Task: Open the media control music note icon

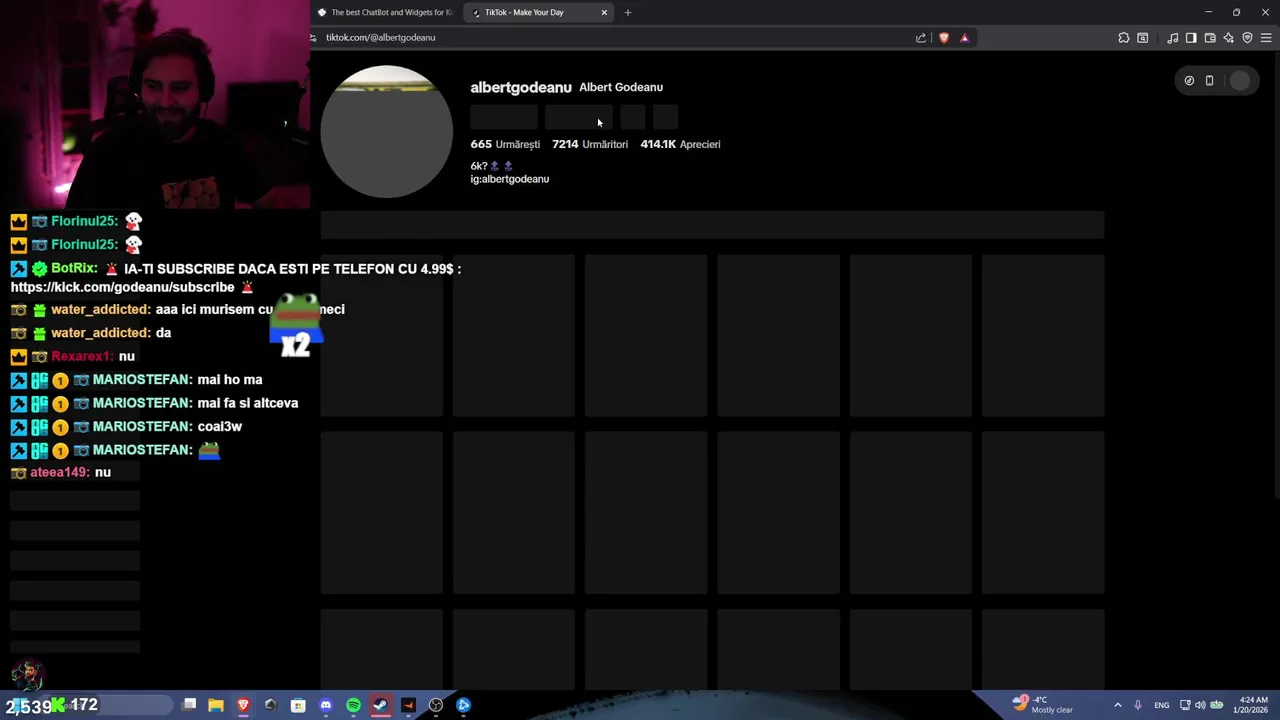Action: click(x=1172, y=38)
